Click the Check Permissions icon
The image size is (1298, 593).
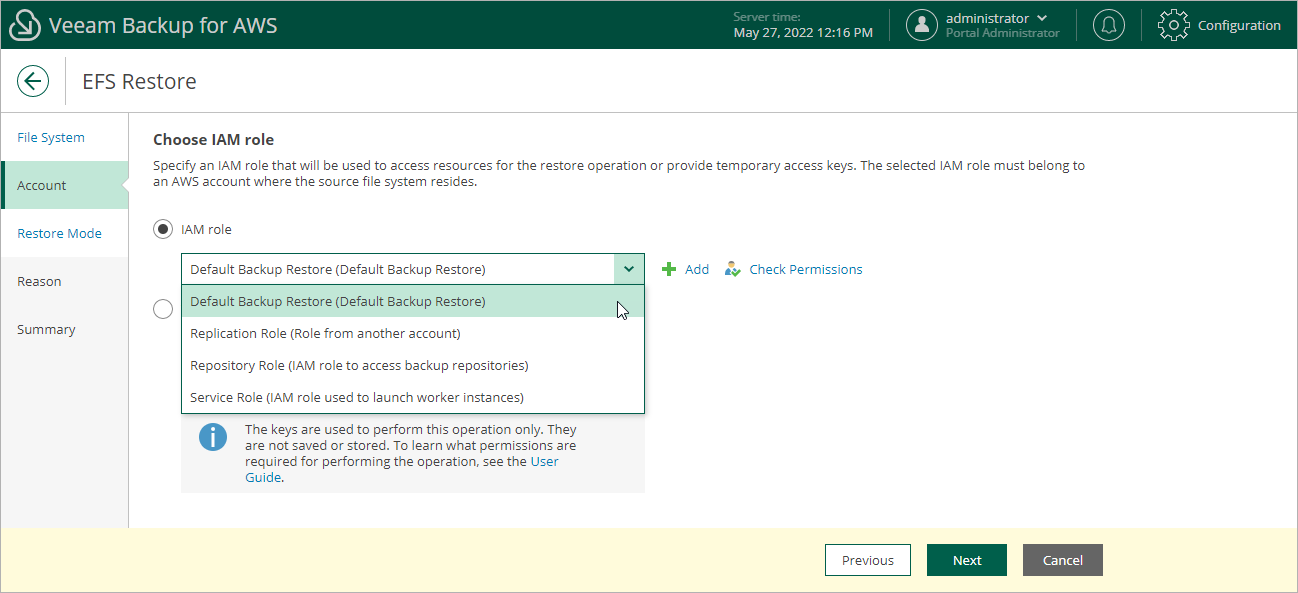[x=732, y=269]
